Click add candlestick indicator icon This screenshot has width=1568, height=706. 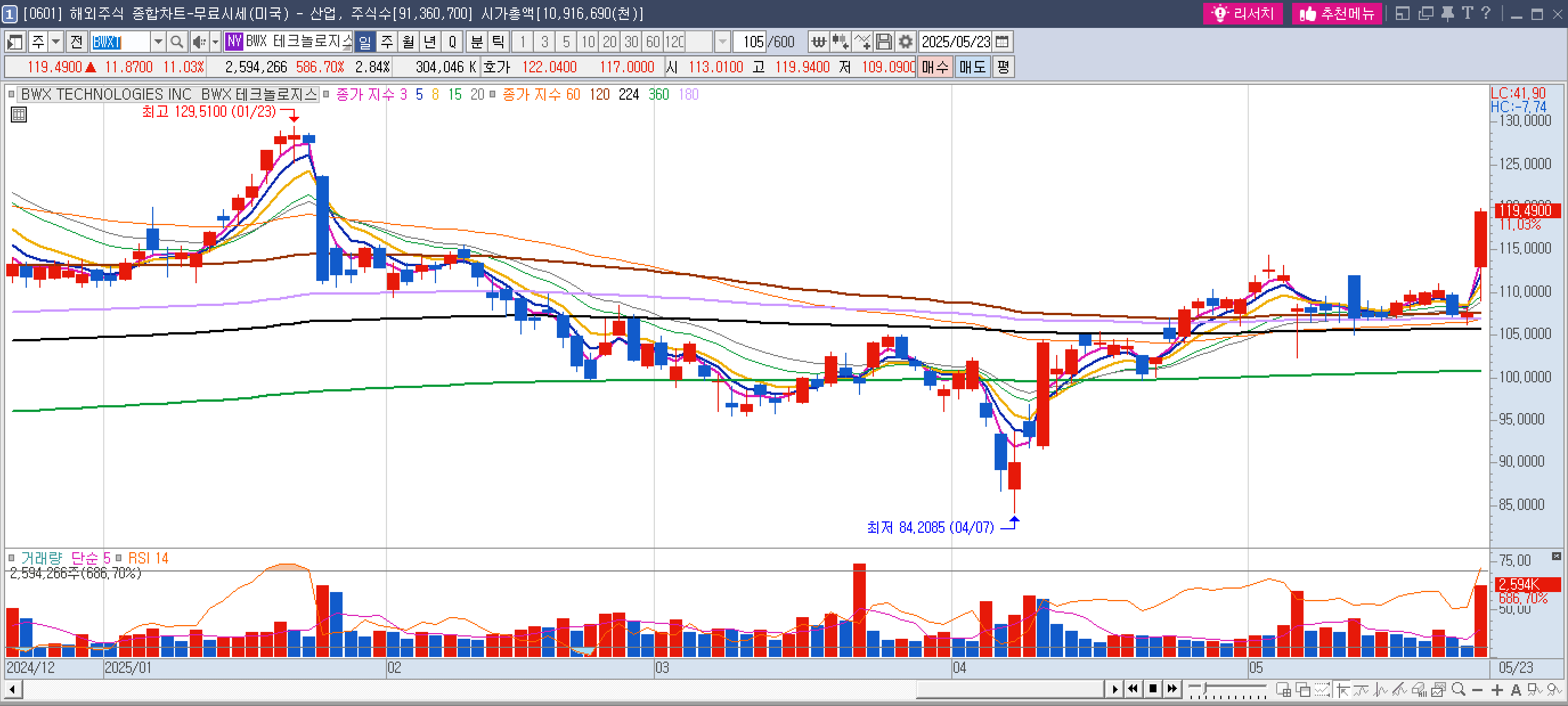pyautogui.click(x=841, y=42)
